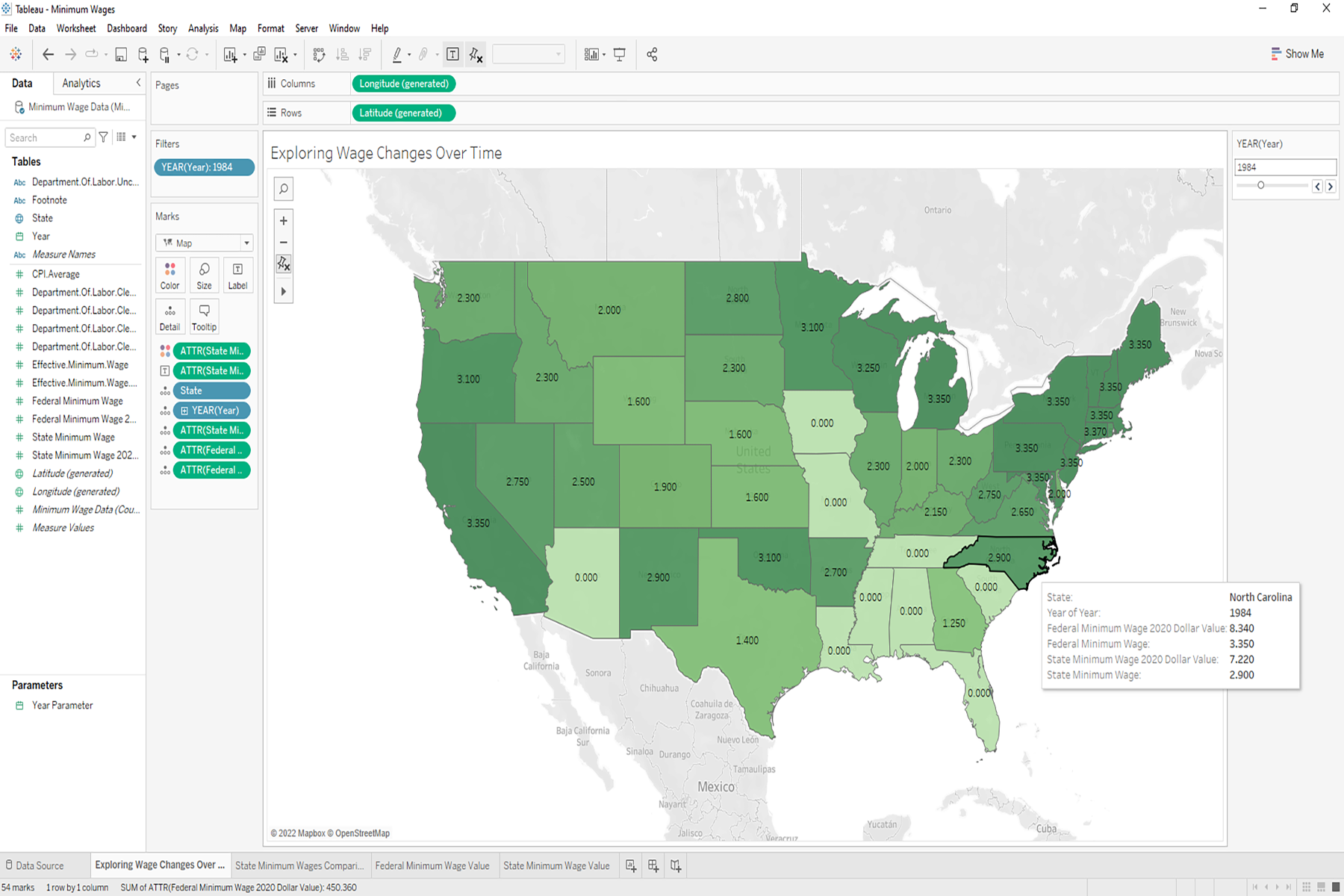Open the view data grid dropdown in Data pane
1344x896 pixels.
127,137
